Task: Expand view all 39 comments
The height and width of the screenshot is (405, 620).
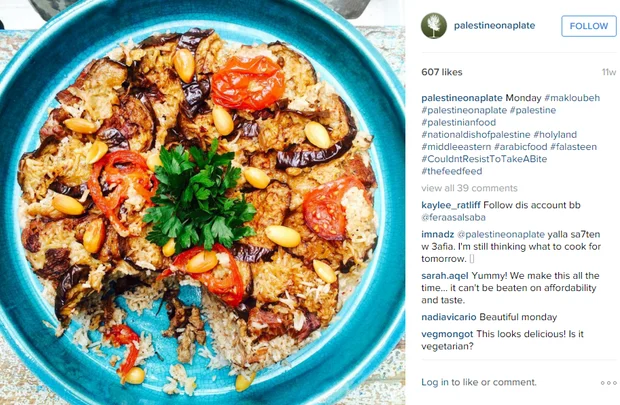Action: pyautogui.click(x=469, y=188)
